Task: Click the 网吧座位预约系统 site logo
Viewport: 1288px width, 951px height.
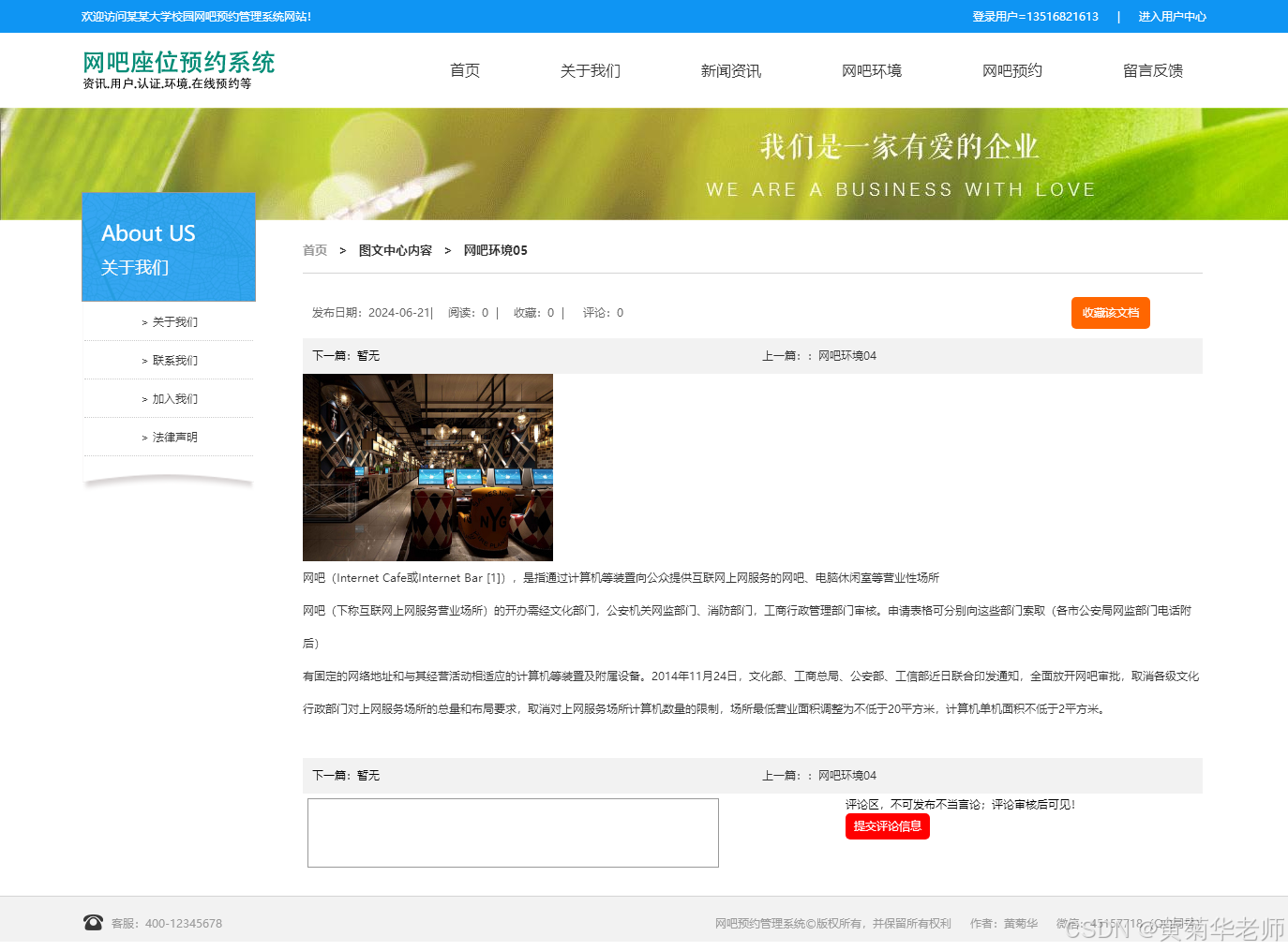Action: tap(177, 62)
